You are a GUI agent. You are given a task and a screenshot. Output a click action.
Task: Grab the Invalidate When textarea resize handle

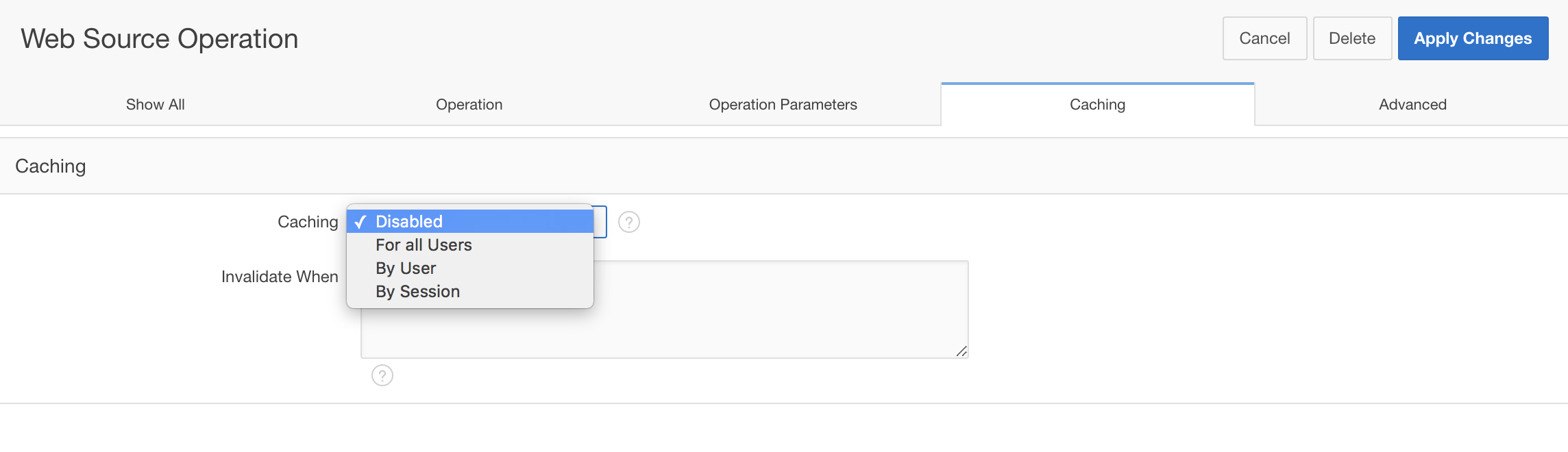pos(961,351)
